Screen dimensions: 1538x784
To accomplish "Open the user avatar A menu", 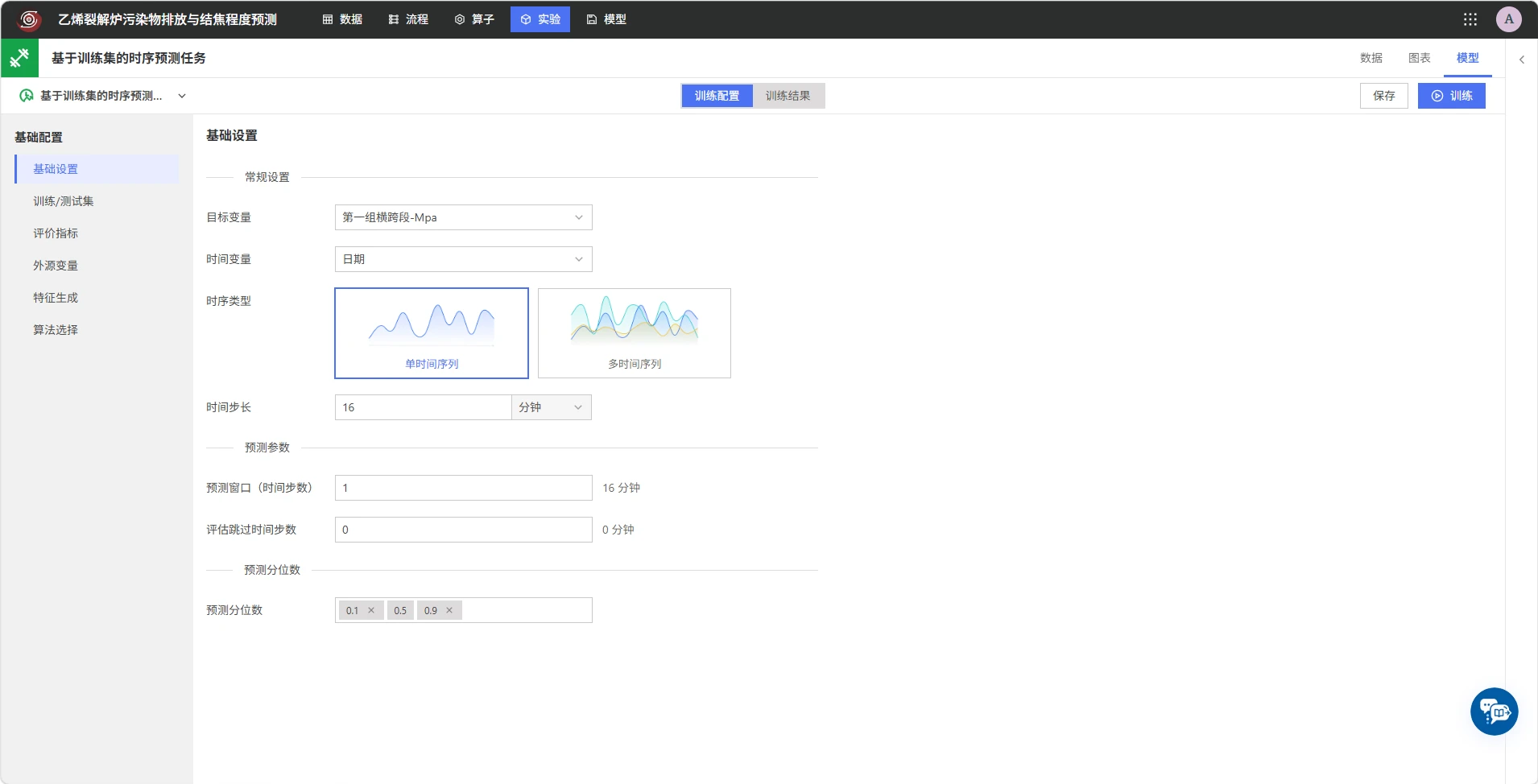I will [1509, 19].
